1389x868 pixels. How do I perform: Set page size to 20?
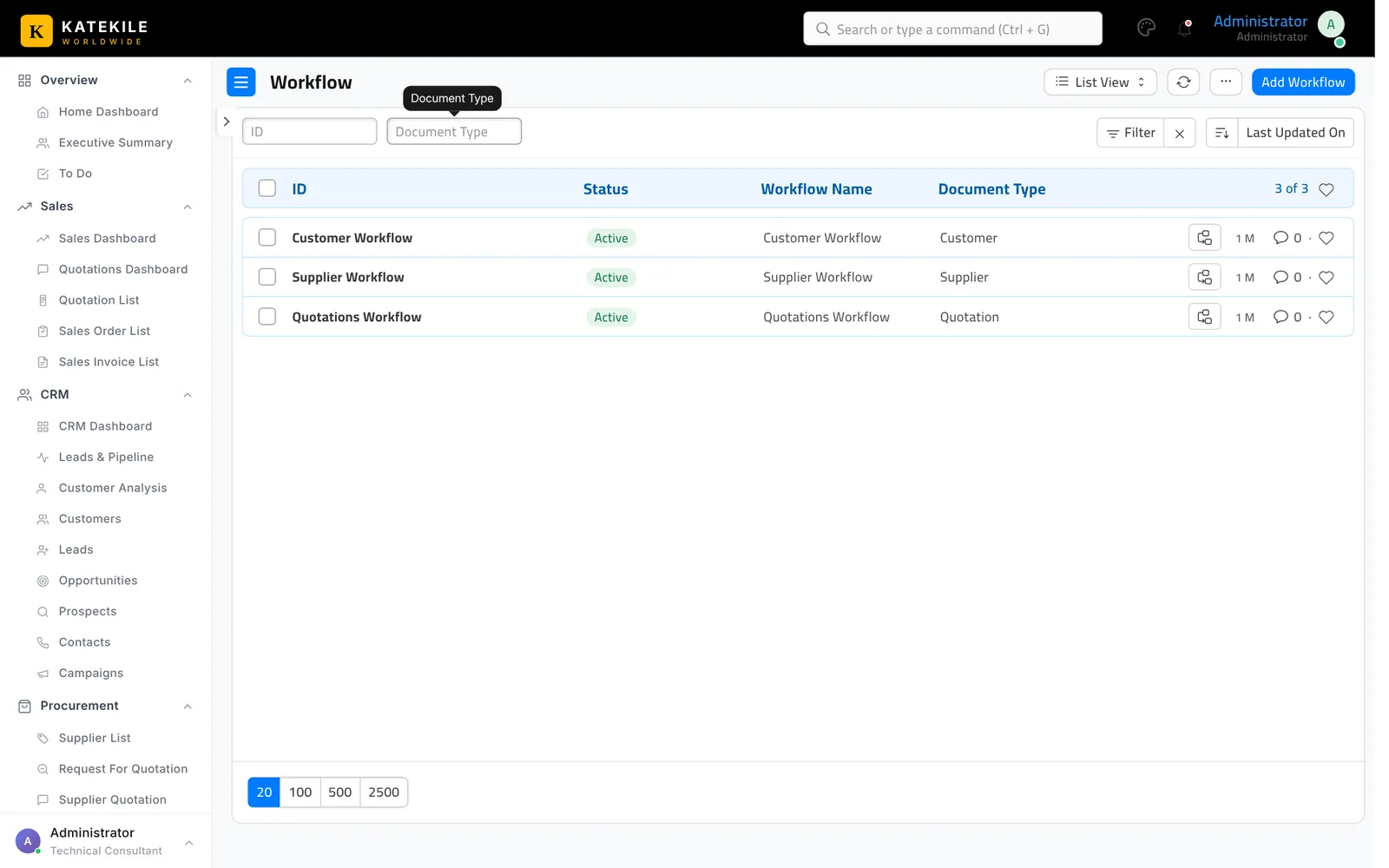click(264, 792)
